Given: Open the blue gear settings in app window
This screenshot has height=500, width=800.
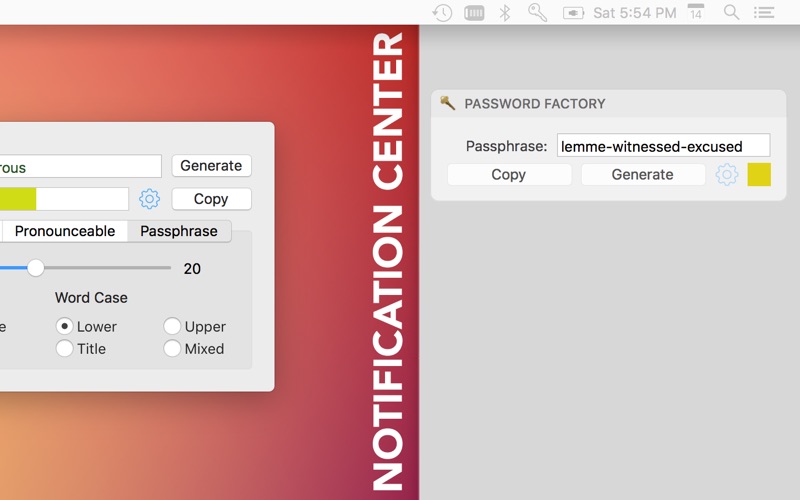Looking at the screenshot, I should coord(149,198).
